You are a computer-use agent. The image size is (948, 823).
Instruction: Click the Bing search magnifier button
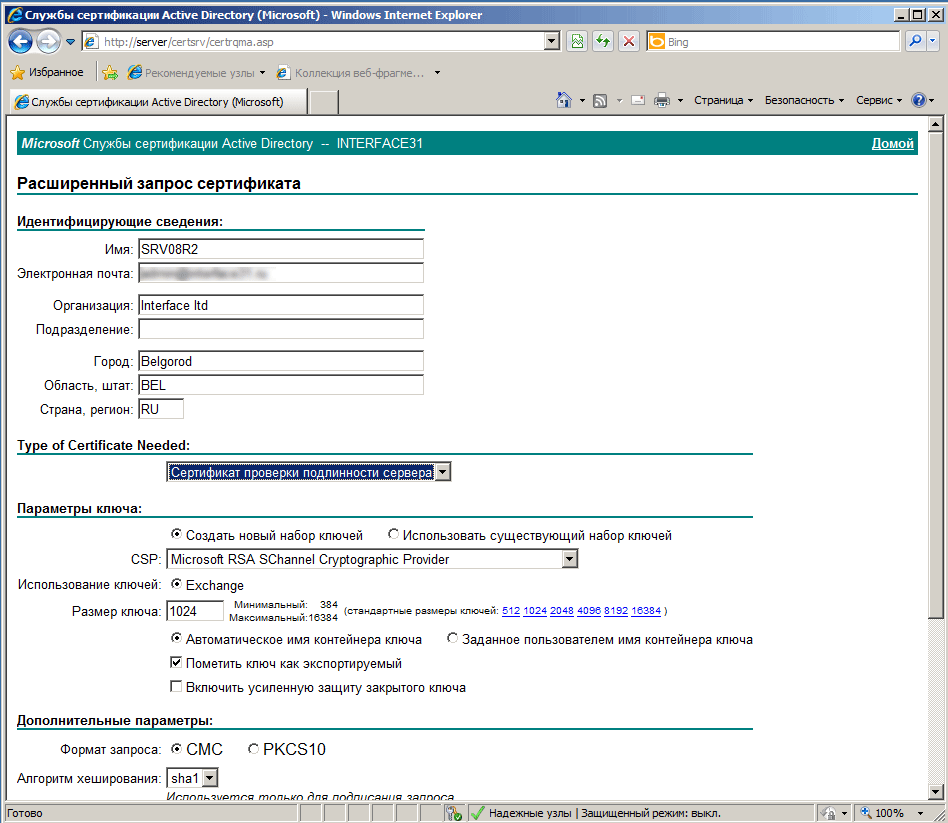[x=915, y=41]
